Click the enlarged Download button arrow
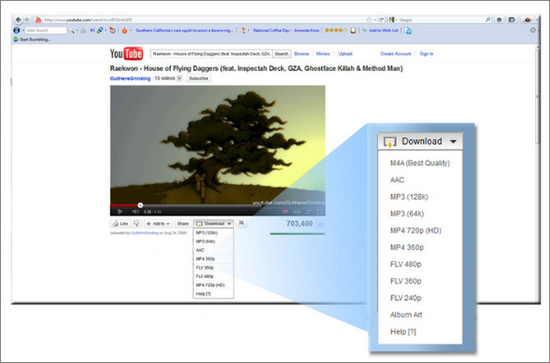Image resolution: width=550 pixels, height=363 pixels. click(453, 142)
